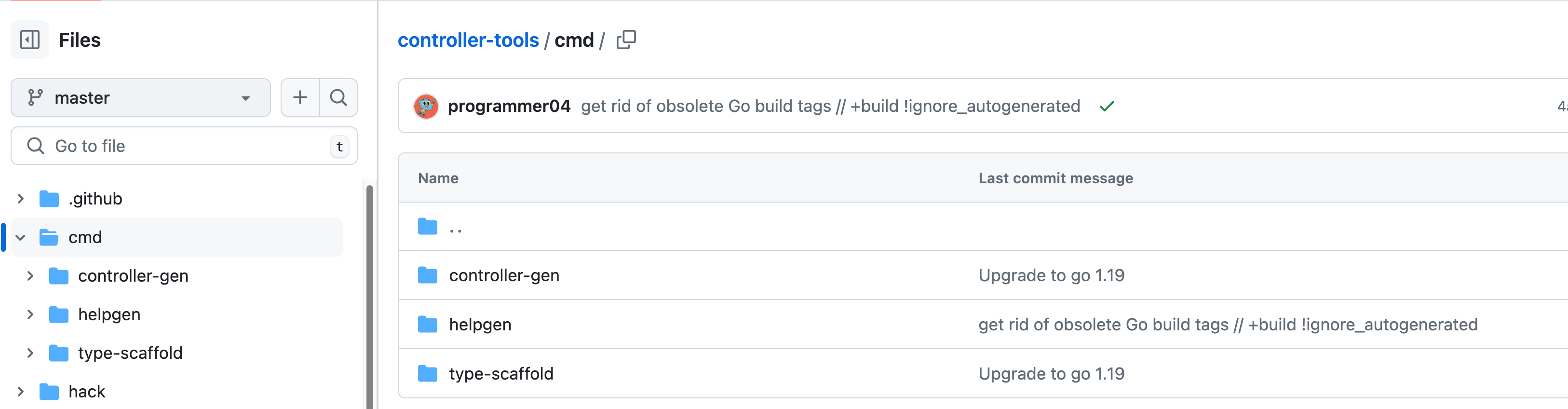This screenshot has width=1568, height=409.
Task: Collapse the Files side panel icon
Action: point(30,40)
